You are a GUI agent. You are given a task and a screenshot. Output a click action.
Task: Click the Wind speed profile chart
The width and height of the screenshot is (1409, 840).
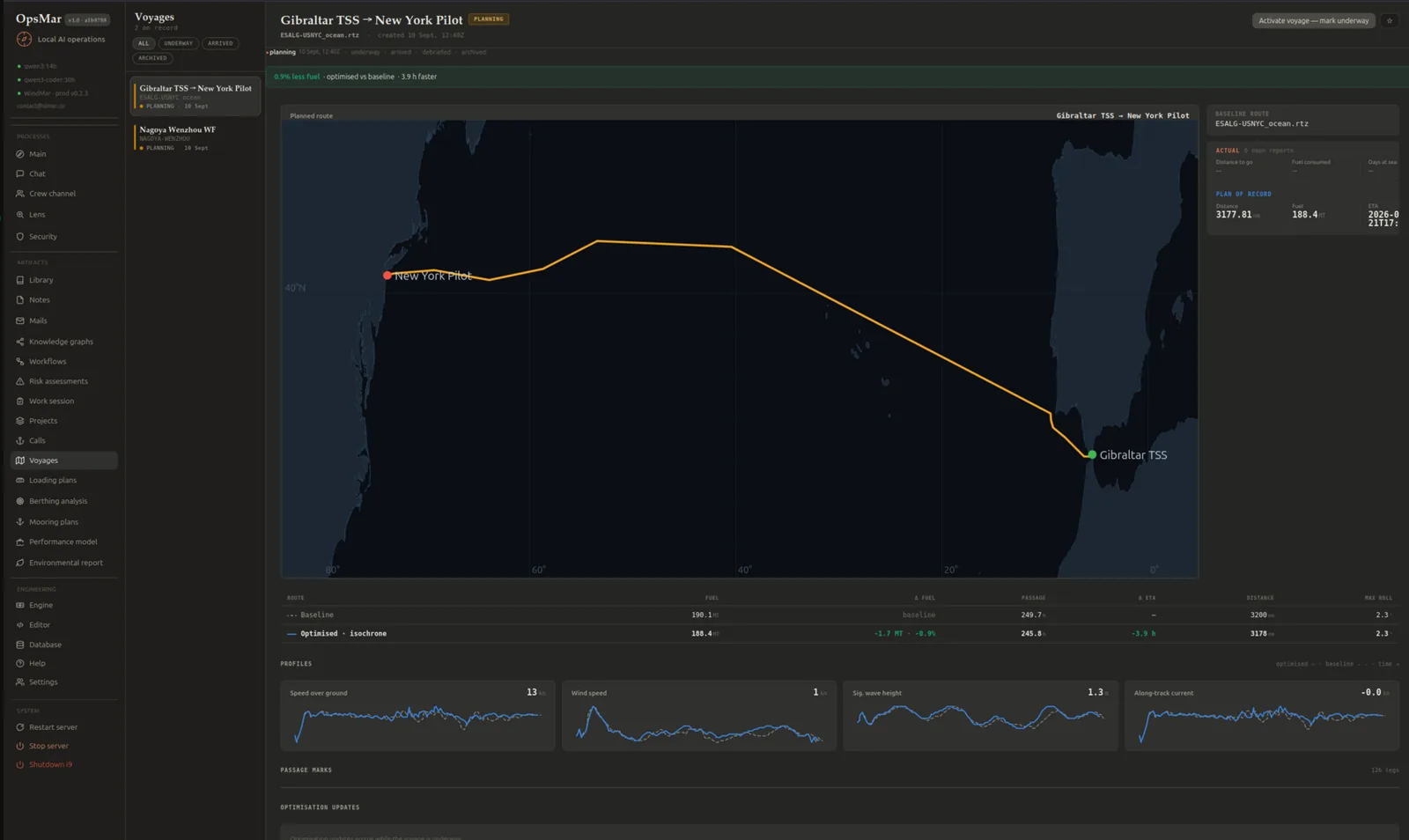click(x=699, y=715)
